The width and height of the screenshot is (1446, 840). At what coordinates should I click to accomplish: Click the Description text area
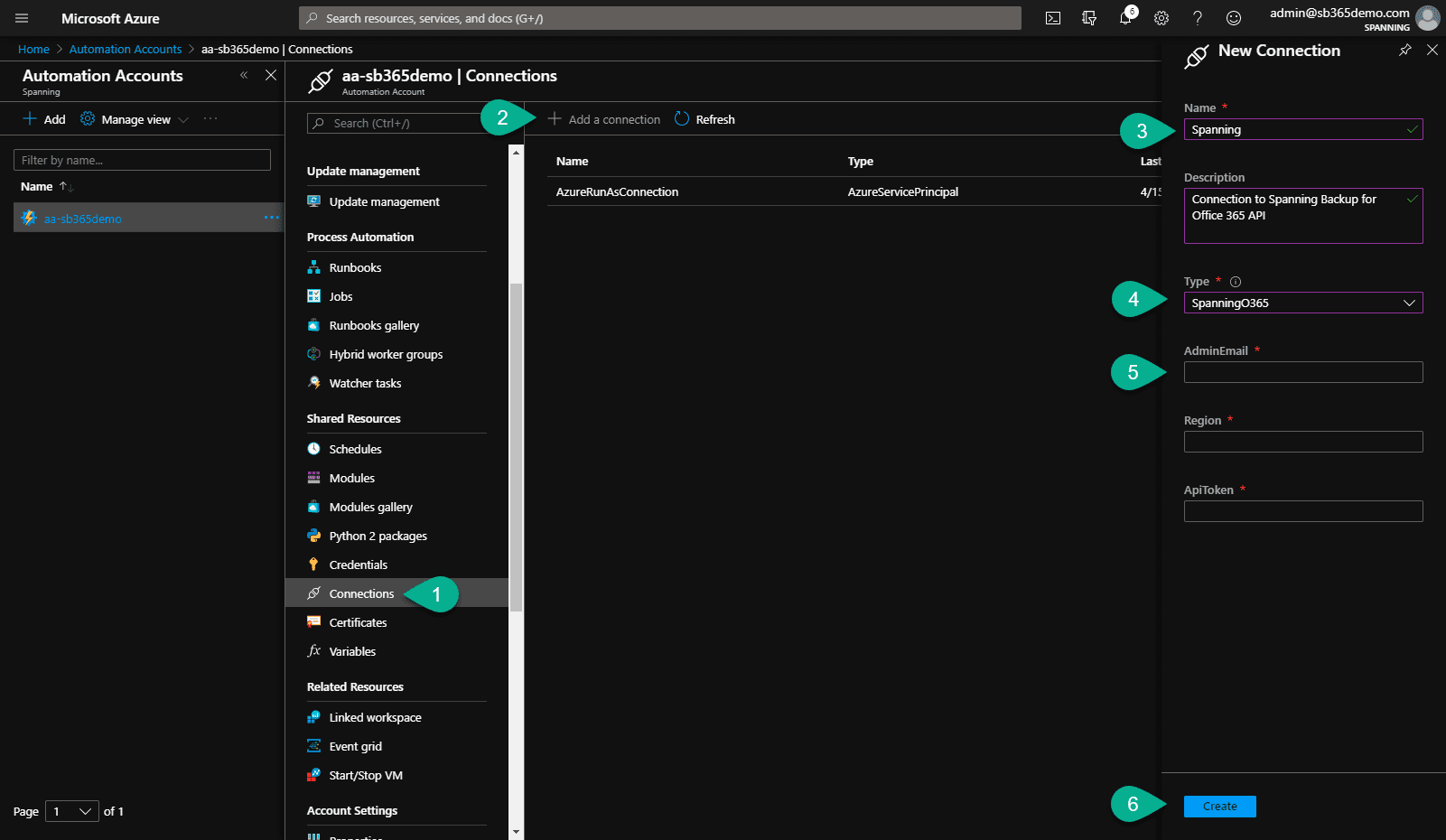[1303, 216]
